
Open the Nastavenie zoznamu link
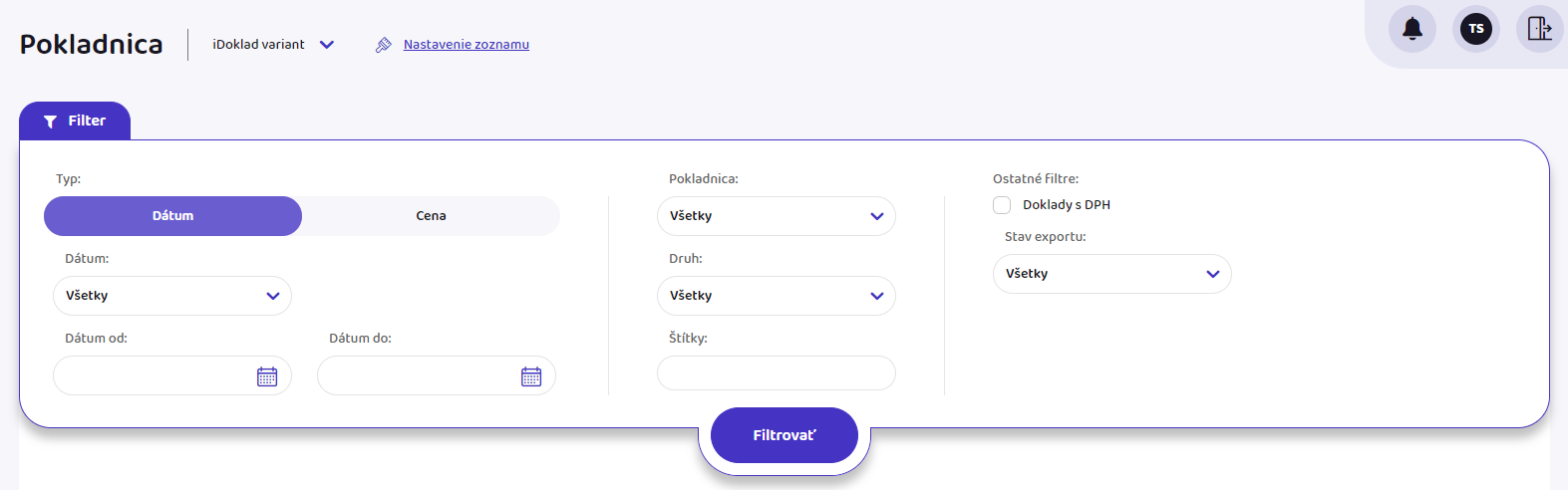[466, 45]
